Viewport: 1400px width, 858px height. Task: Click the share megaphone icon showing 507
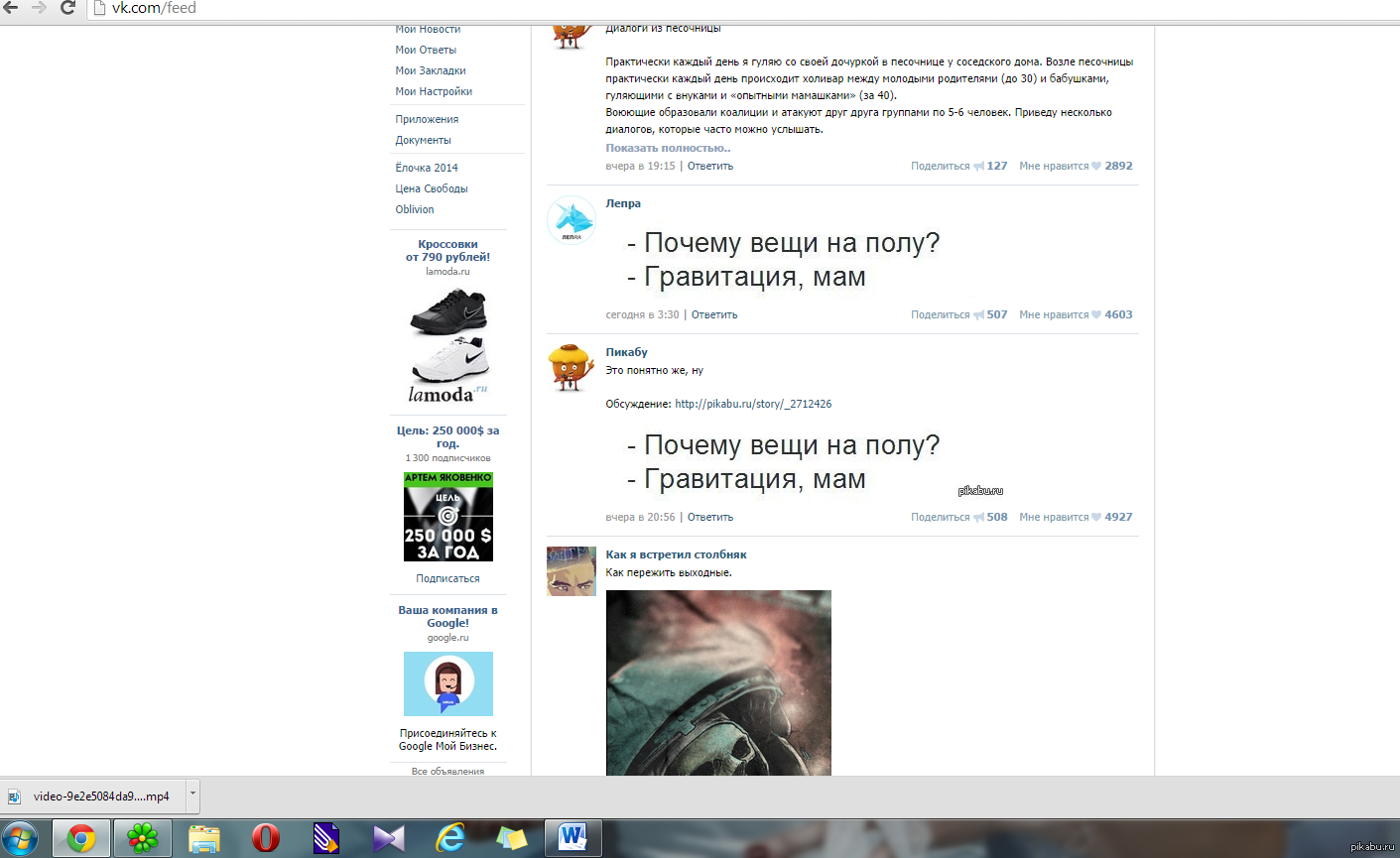978,315
